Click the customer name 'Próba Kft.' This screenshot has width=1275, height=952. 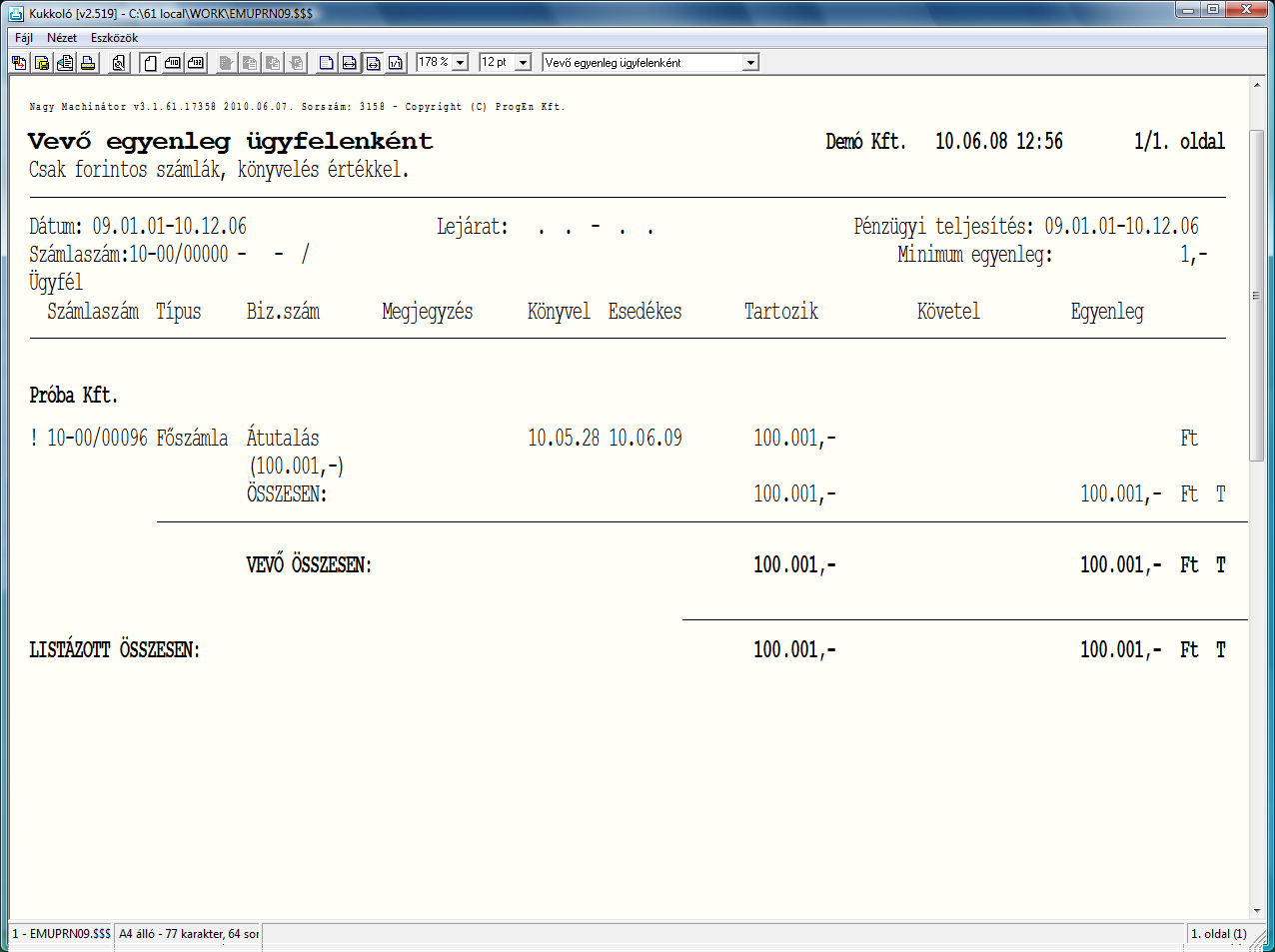(x=74, y=395)
